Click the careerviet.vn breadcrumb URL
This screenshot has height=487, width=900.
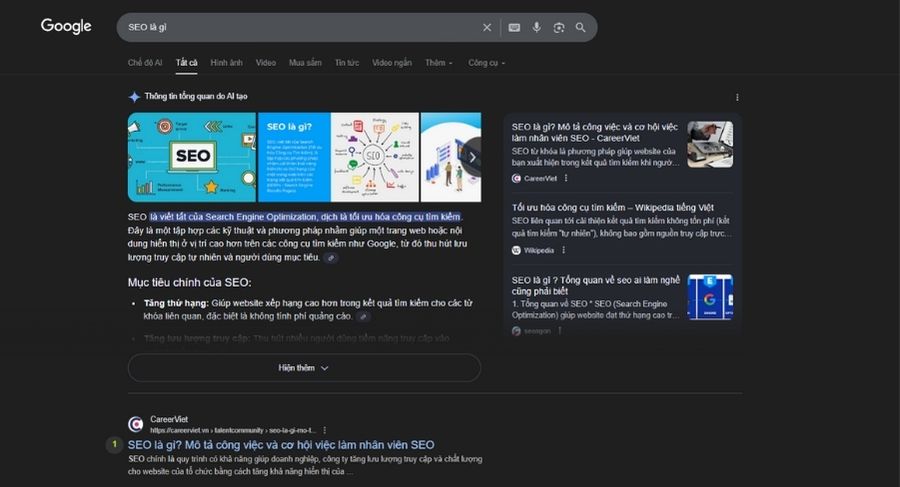pos(233,430)
